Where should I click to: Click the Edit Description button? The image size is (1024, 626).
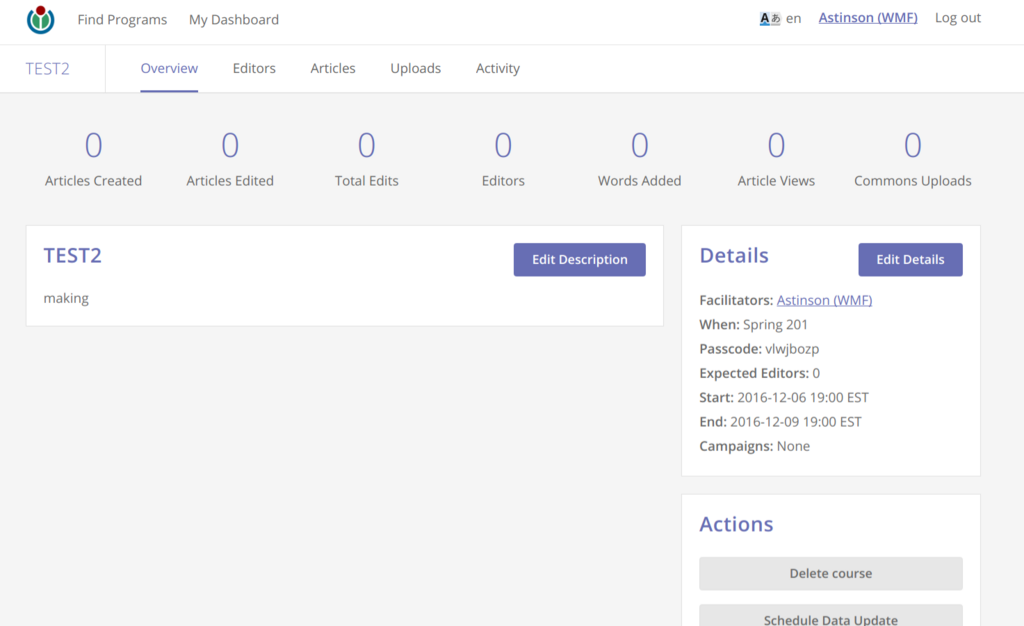click(579, 260)
